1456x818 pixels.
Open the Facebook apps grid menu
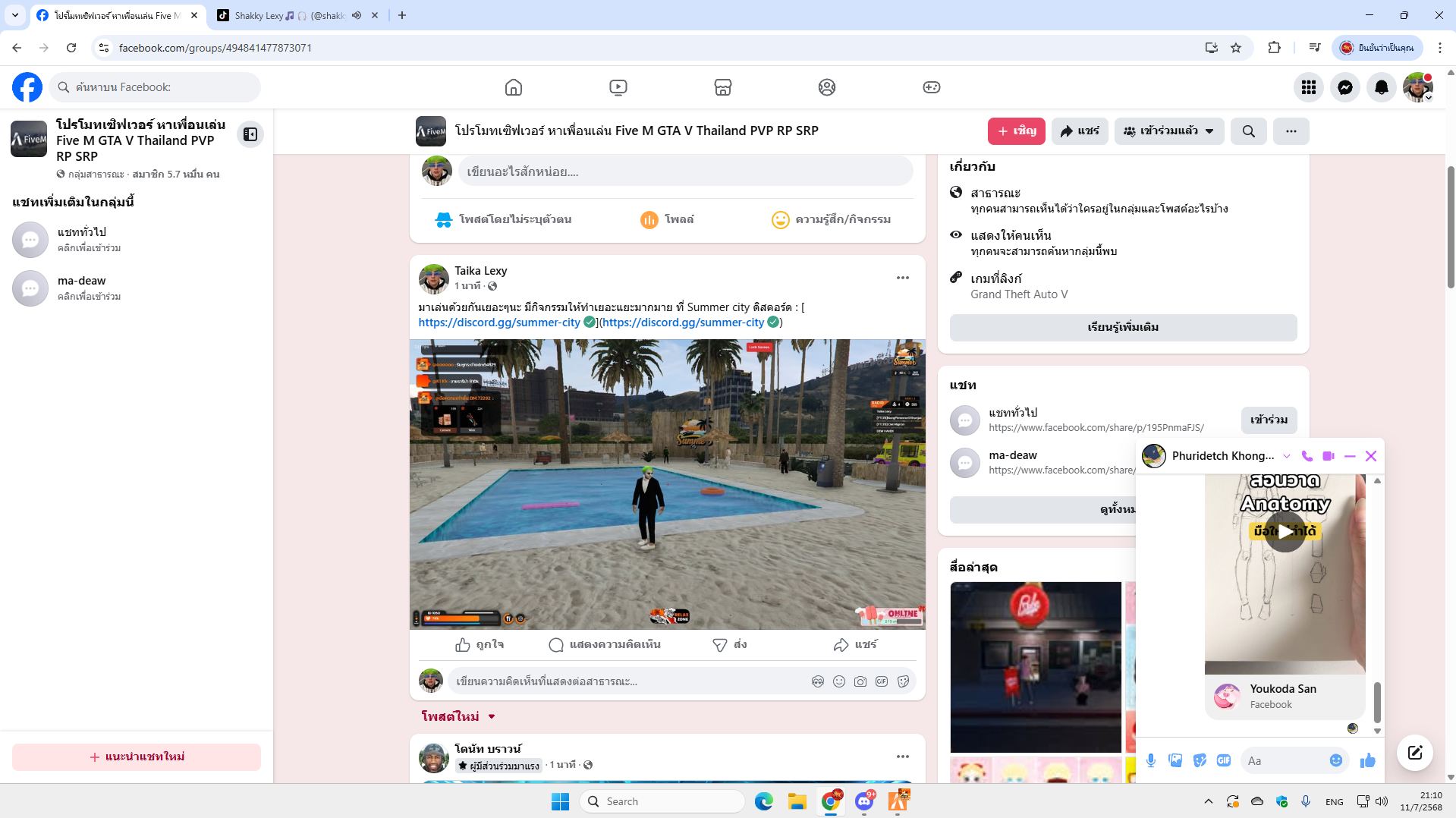click(1308, 87)
